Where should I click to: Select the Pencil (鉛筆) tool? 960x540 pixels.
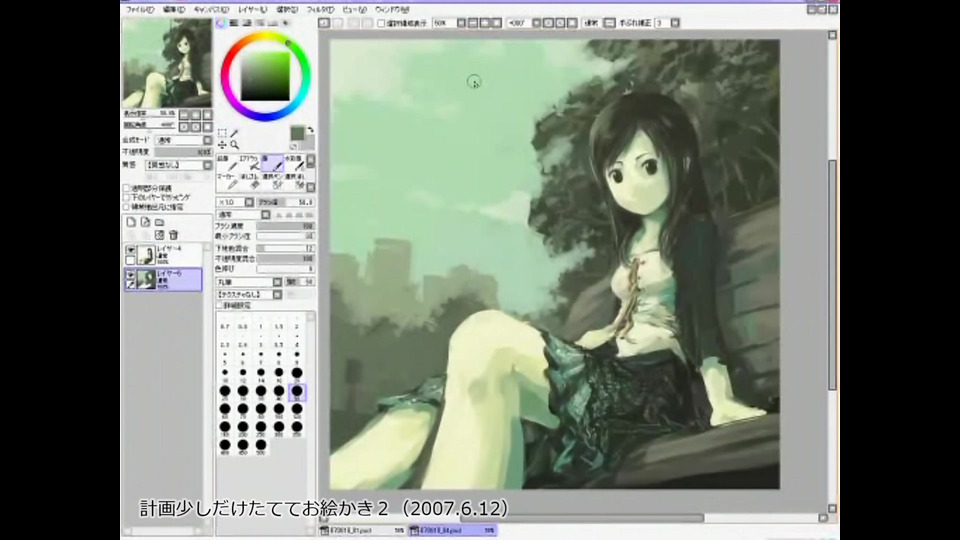coord(226,163)
